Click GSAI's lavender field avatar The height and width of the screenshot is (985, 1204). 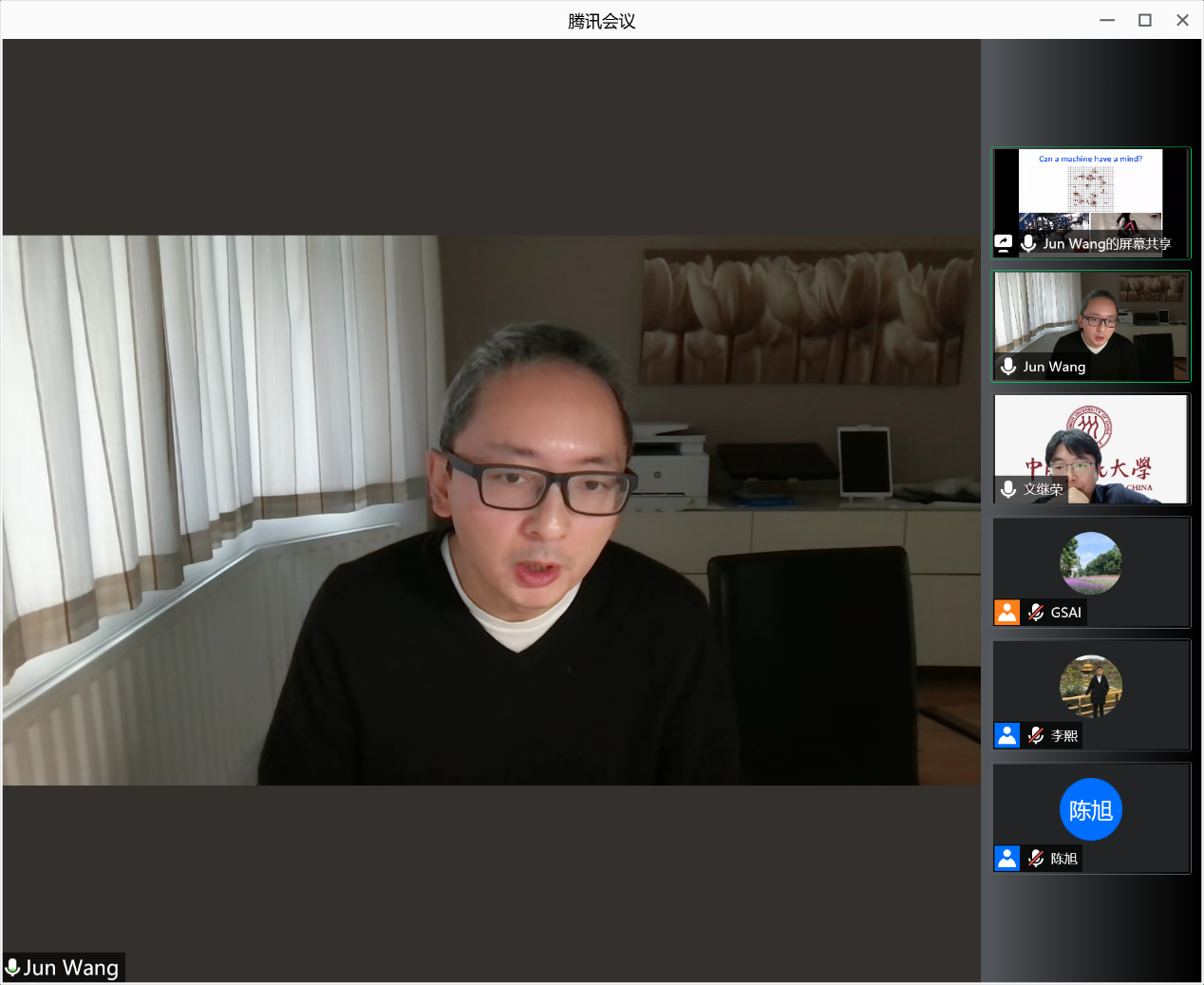tap(1090, 563)
